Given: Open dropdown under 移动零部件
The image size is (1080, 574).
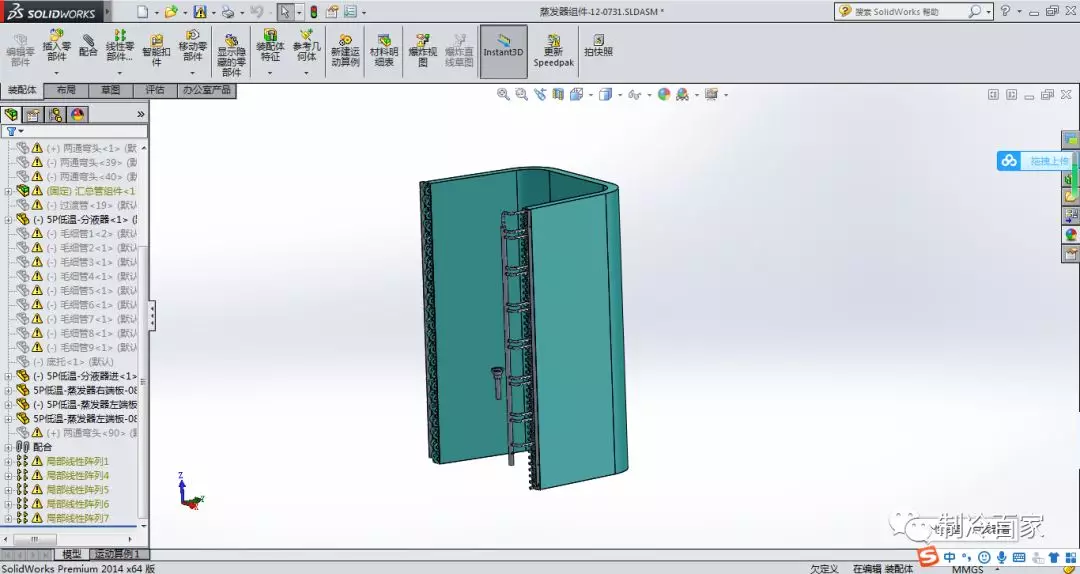Looking at the screenshot, I should 192,72.
